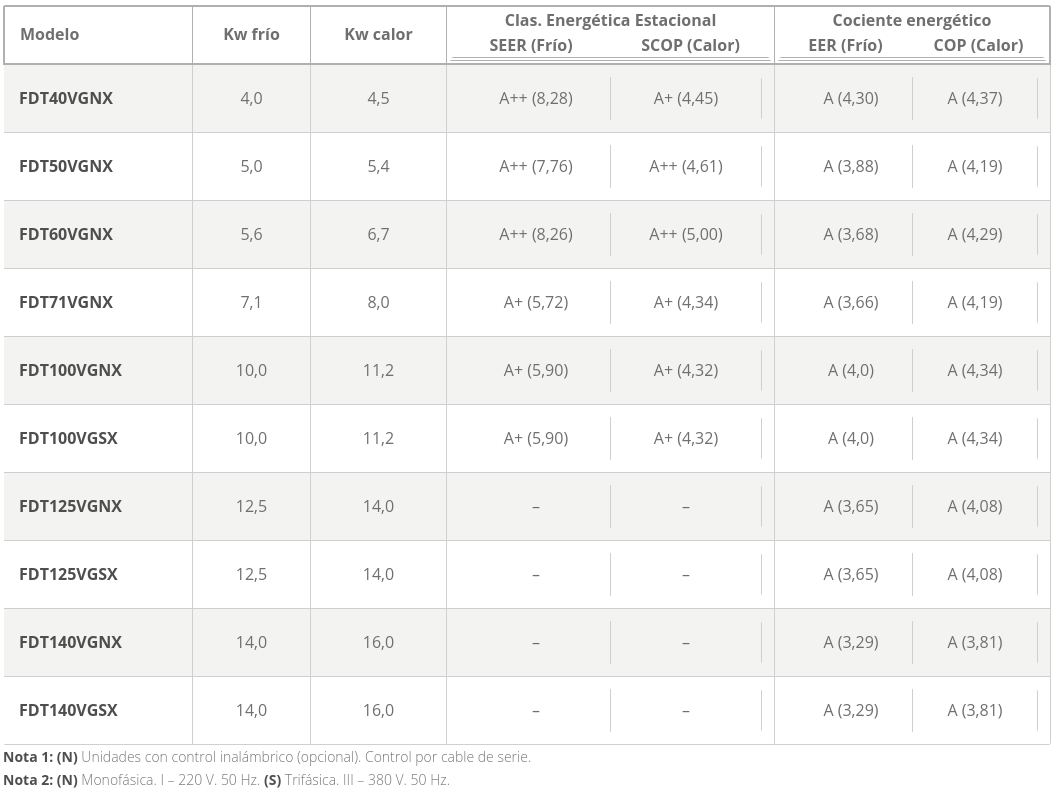Select the FDT140VGSX model name
Image resolution: width=1059 pixels, height=793 pixels.
[x=68, y=711]
